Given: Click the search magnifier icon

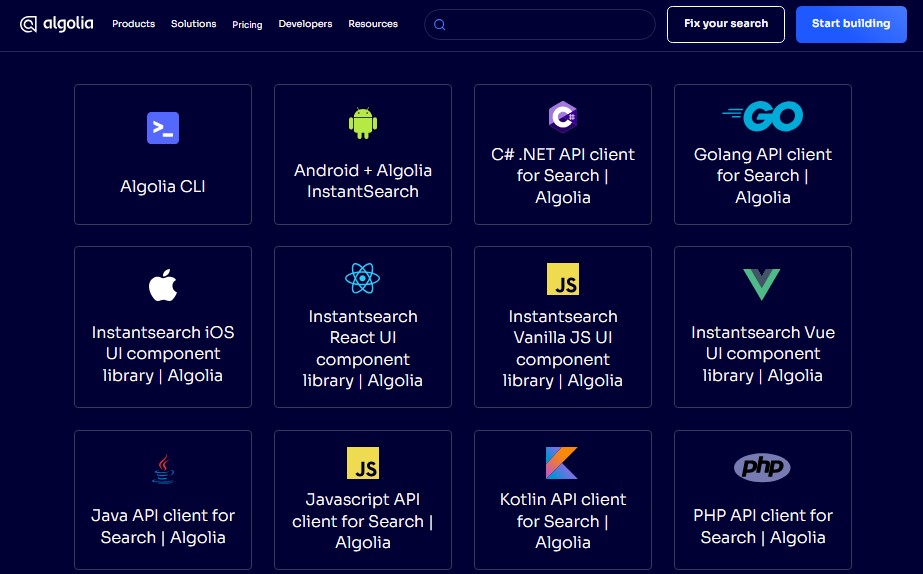Looking at the screenshot, I should [440, 25].
